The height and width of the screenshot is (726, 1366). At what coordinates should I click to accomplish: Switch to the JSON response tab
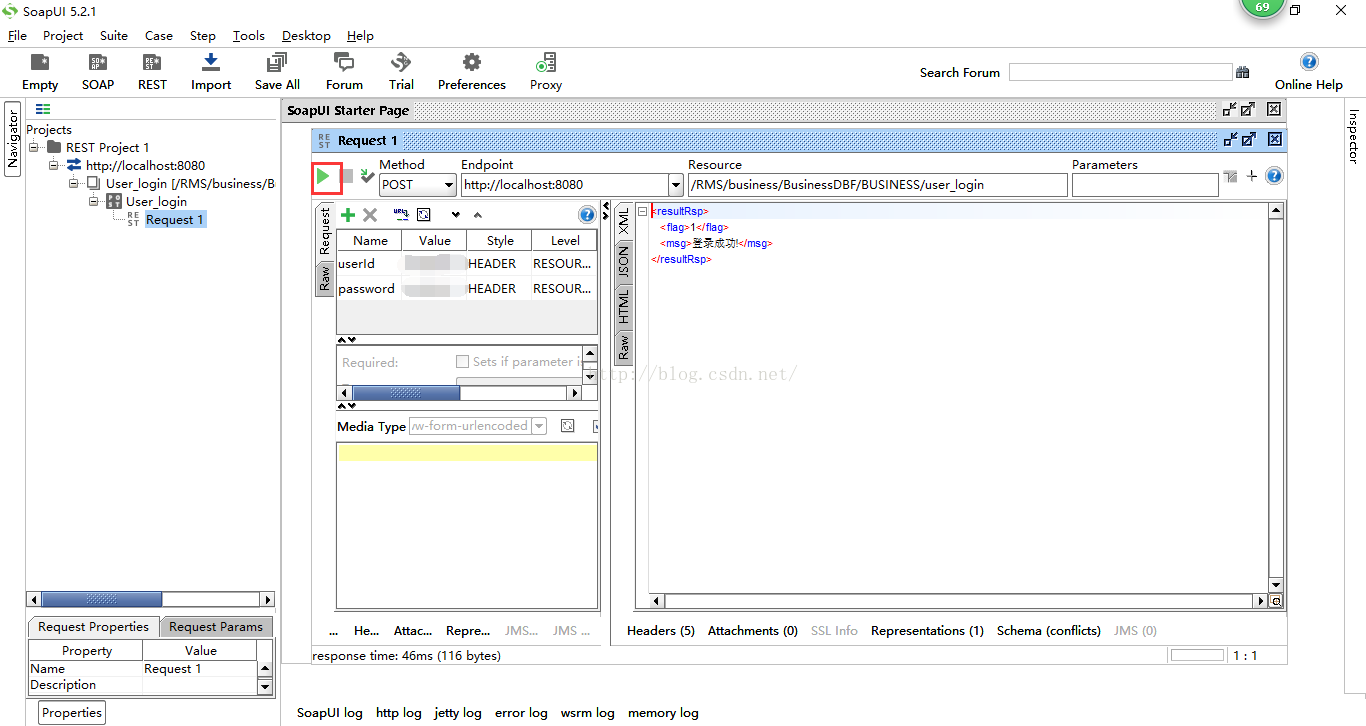tap(624, 262)
